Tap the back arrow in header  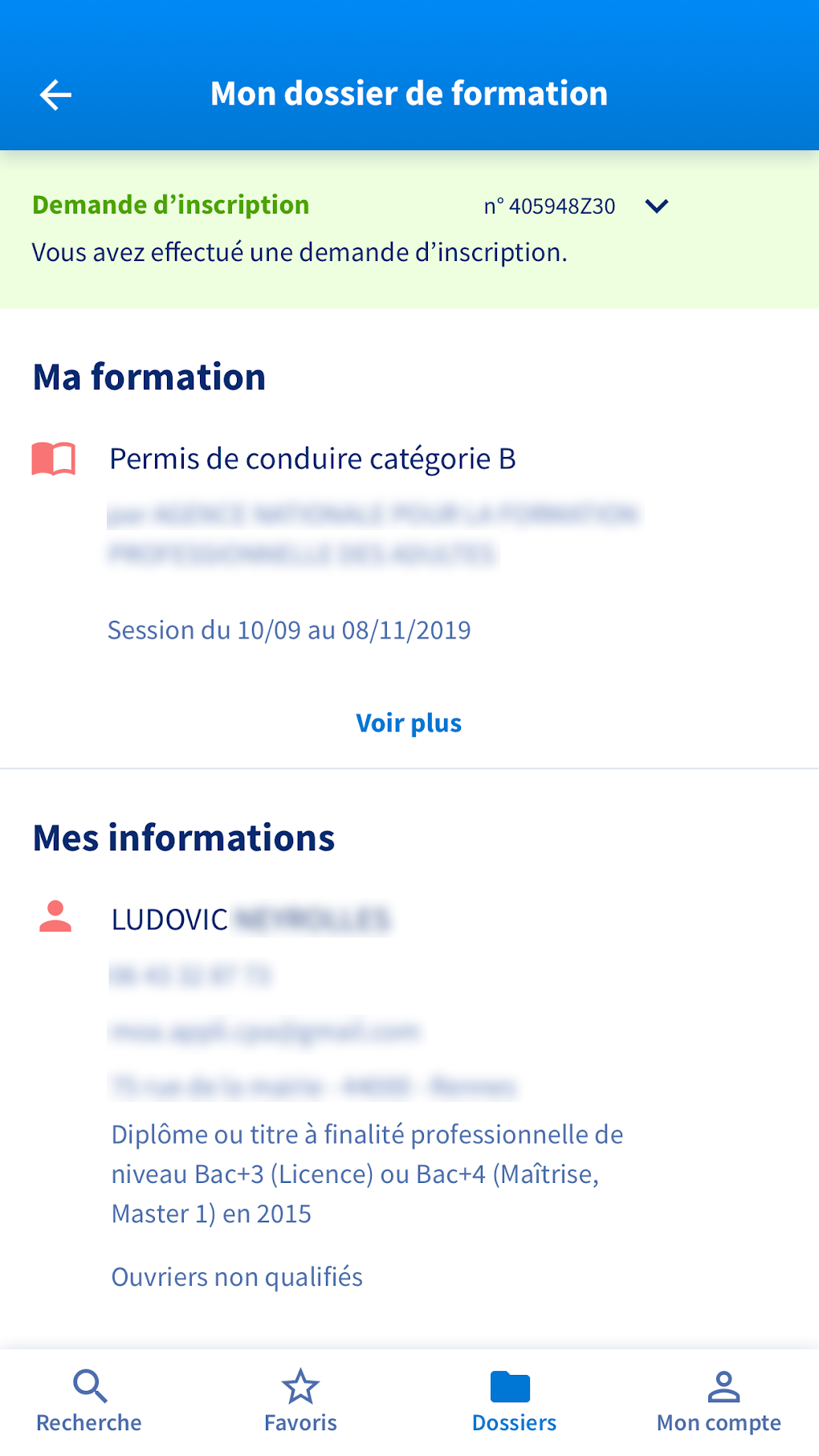point(55,95)
